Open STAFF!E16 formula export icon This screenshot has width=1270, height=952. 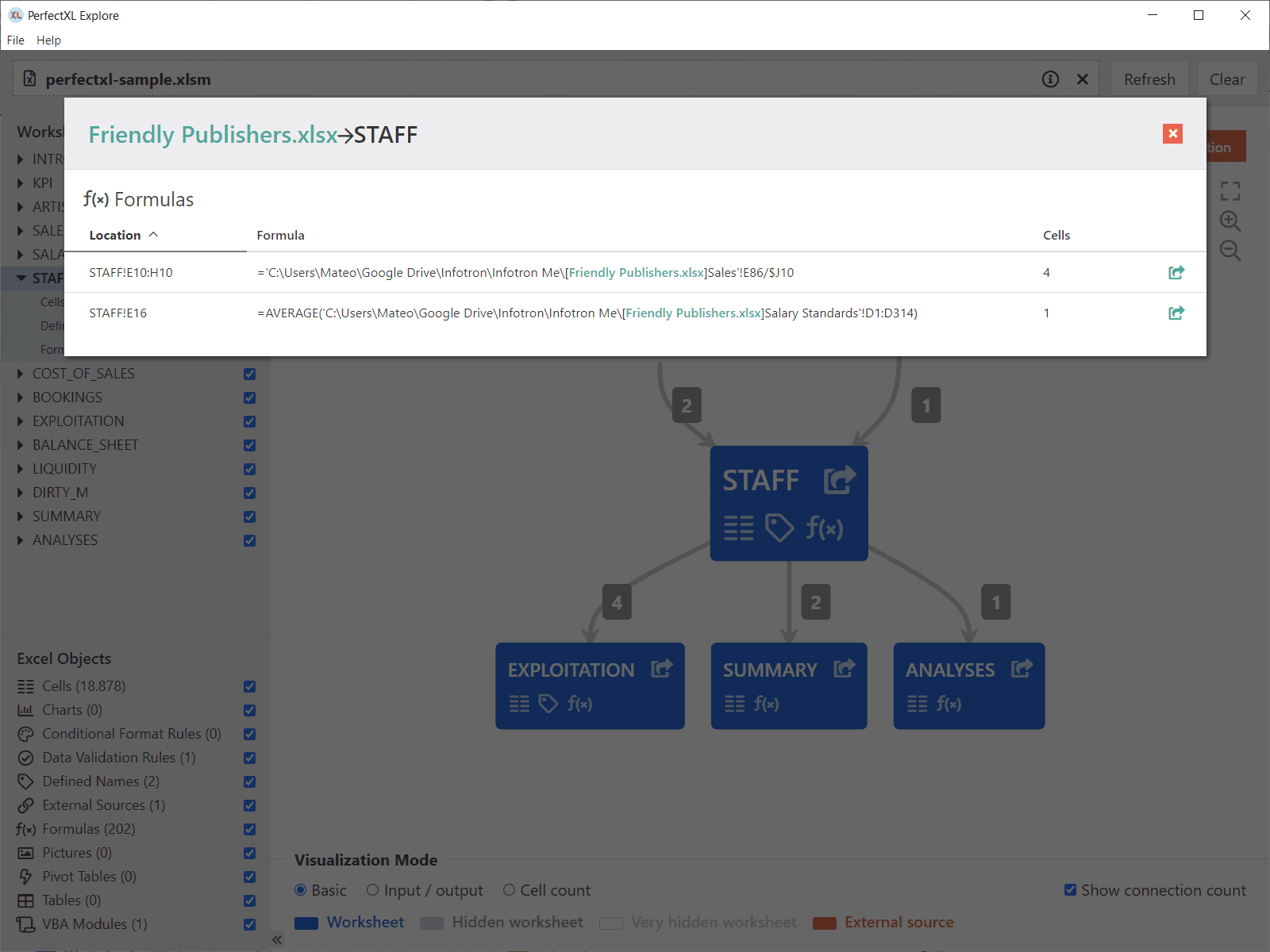1176,313
